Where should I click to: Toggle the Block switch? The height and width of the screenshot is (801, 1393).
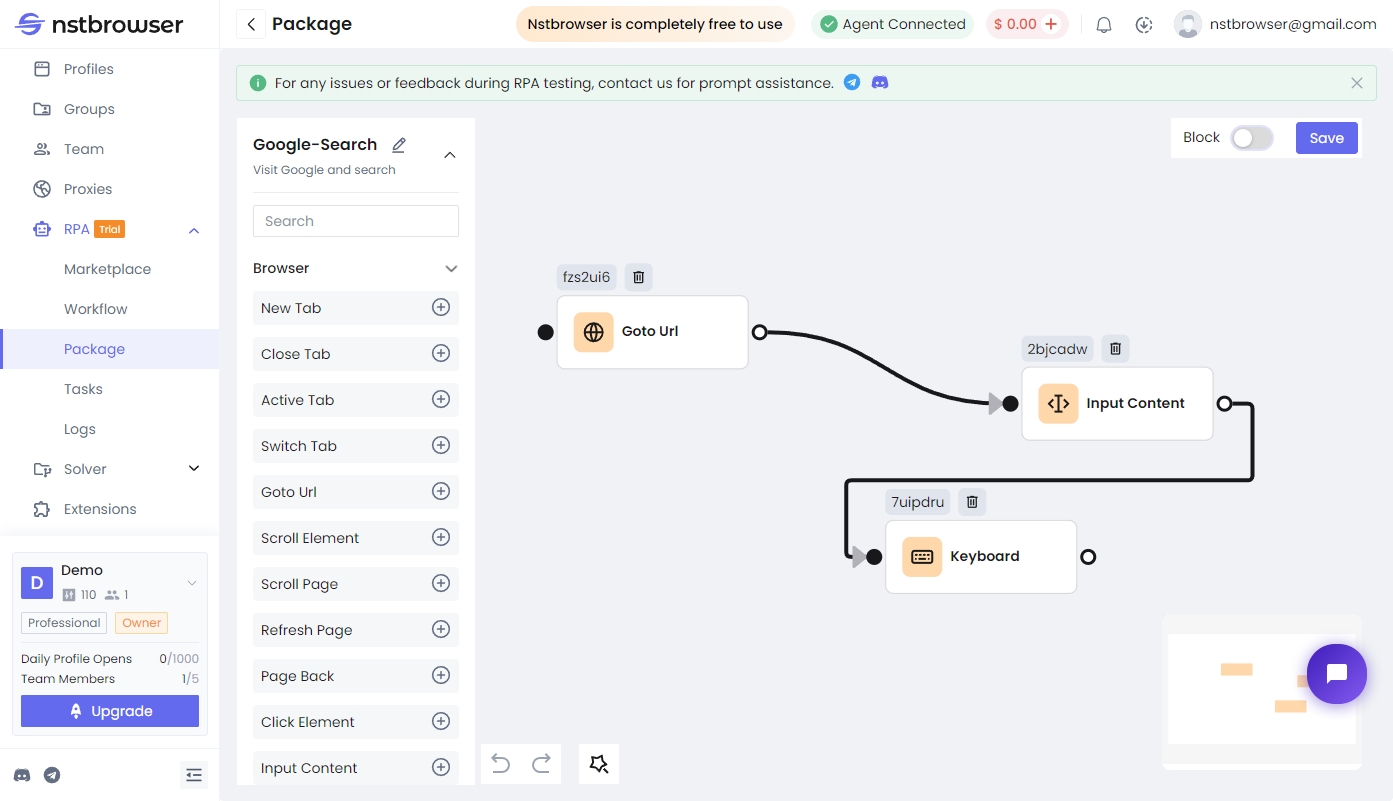point(1252,138)
